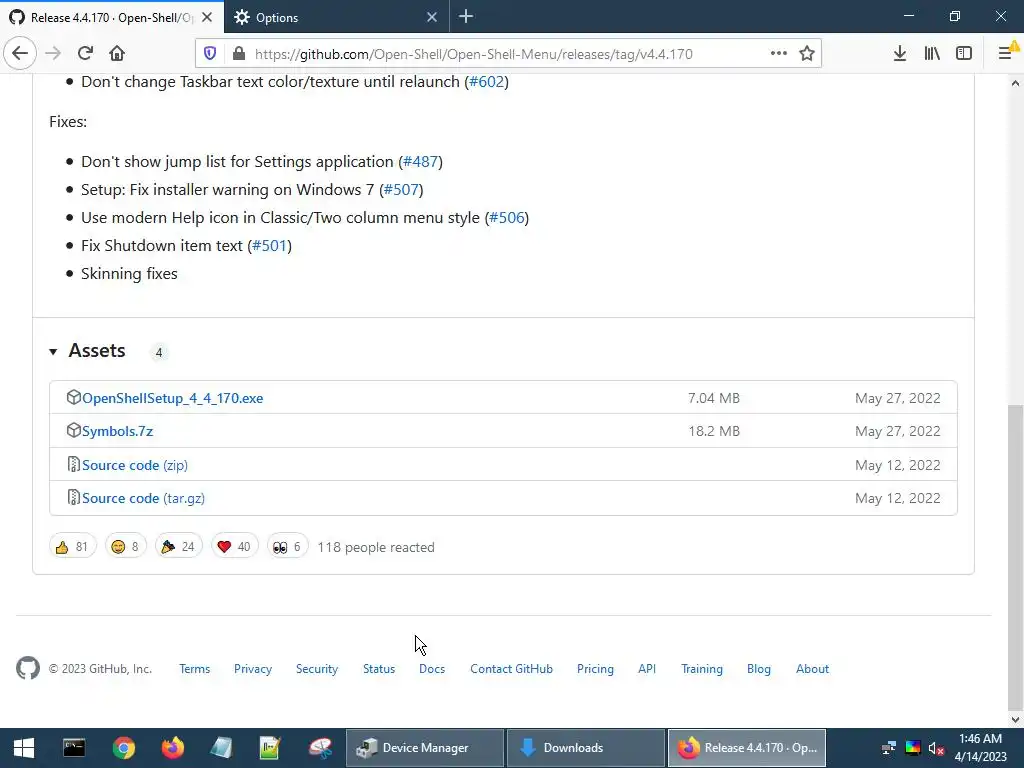Click the laugh reaction 8
1024x768 pixels.
125,547
